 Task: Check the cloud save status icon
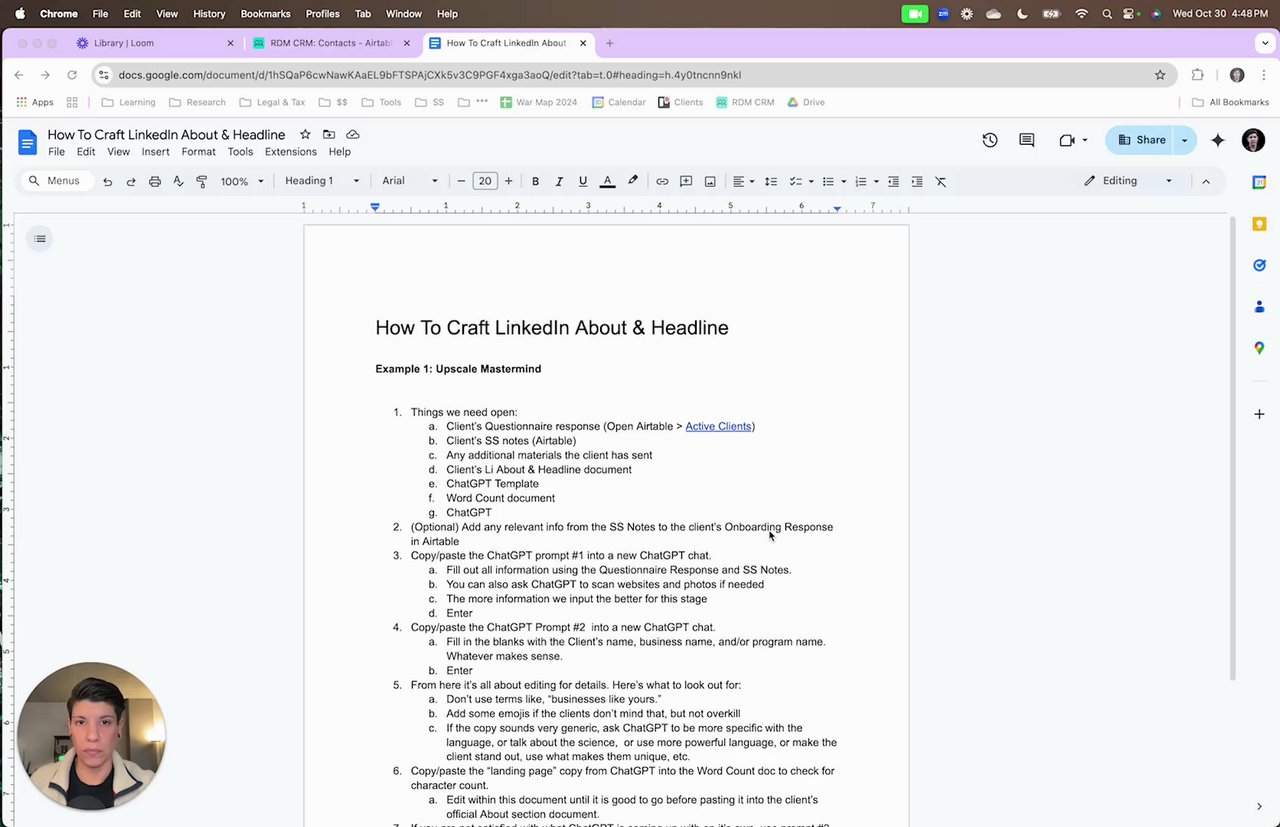[x=353, y=135]
